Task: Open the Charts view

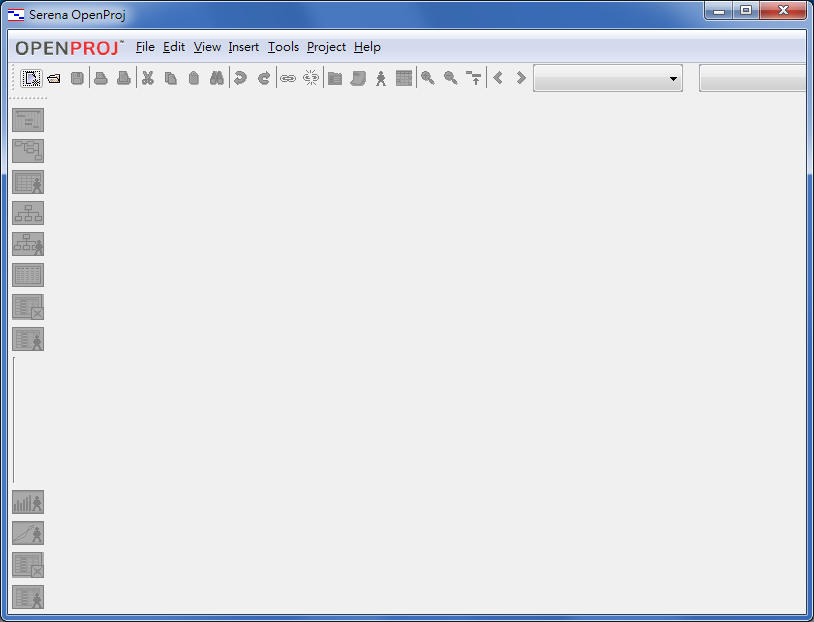Action: [27, 533]
